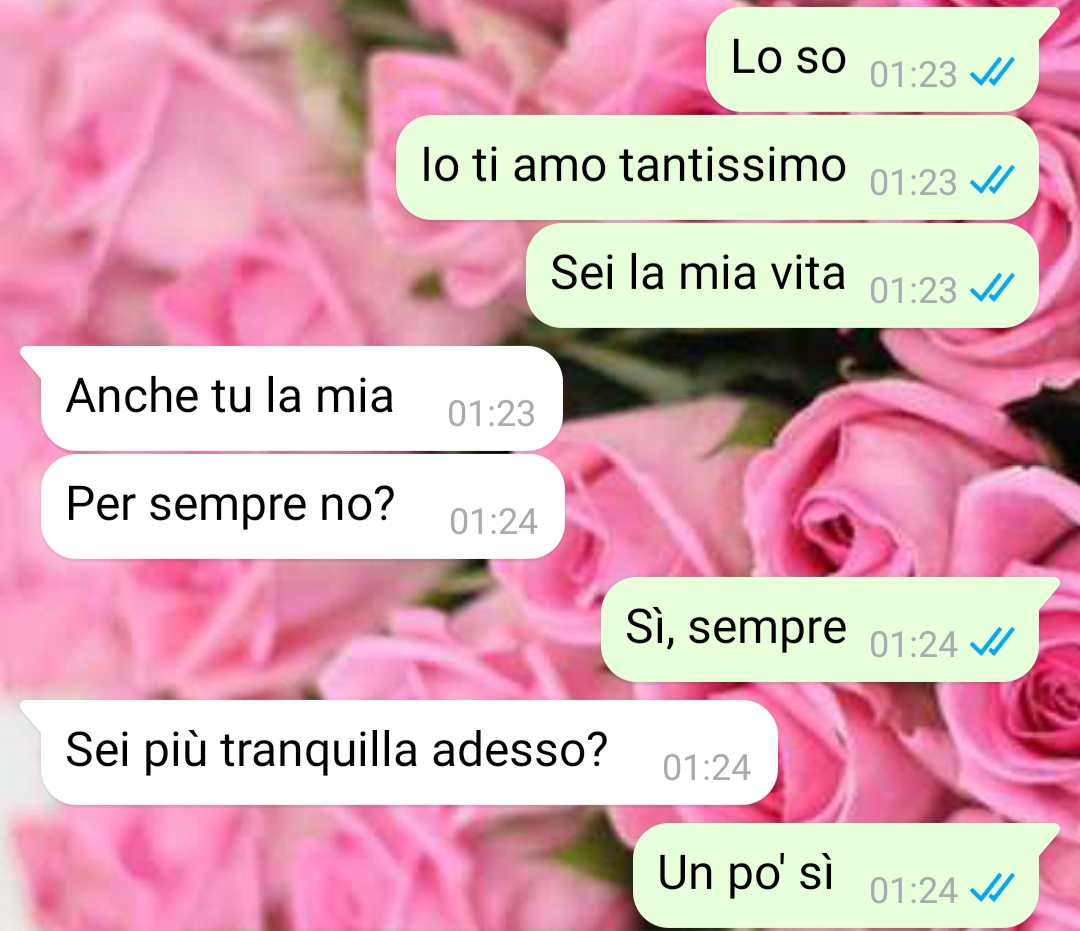
Task: Select the "Sei la mia vita" message
Action: [x=782, y=275]
